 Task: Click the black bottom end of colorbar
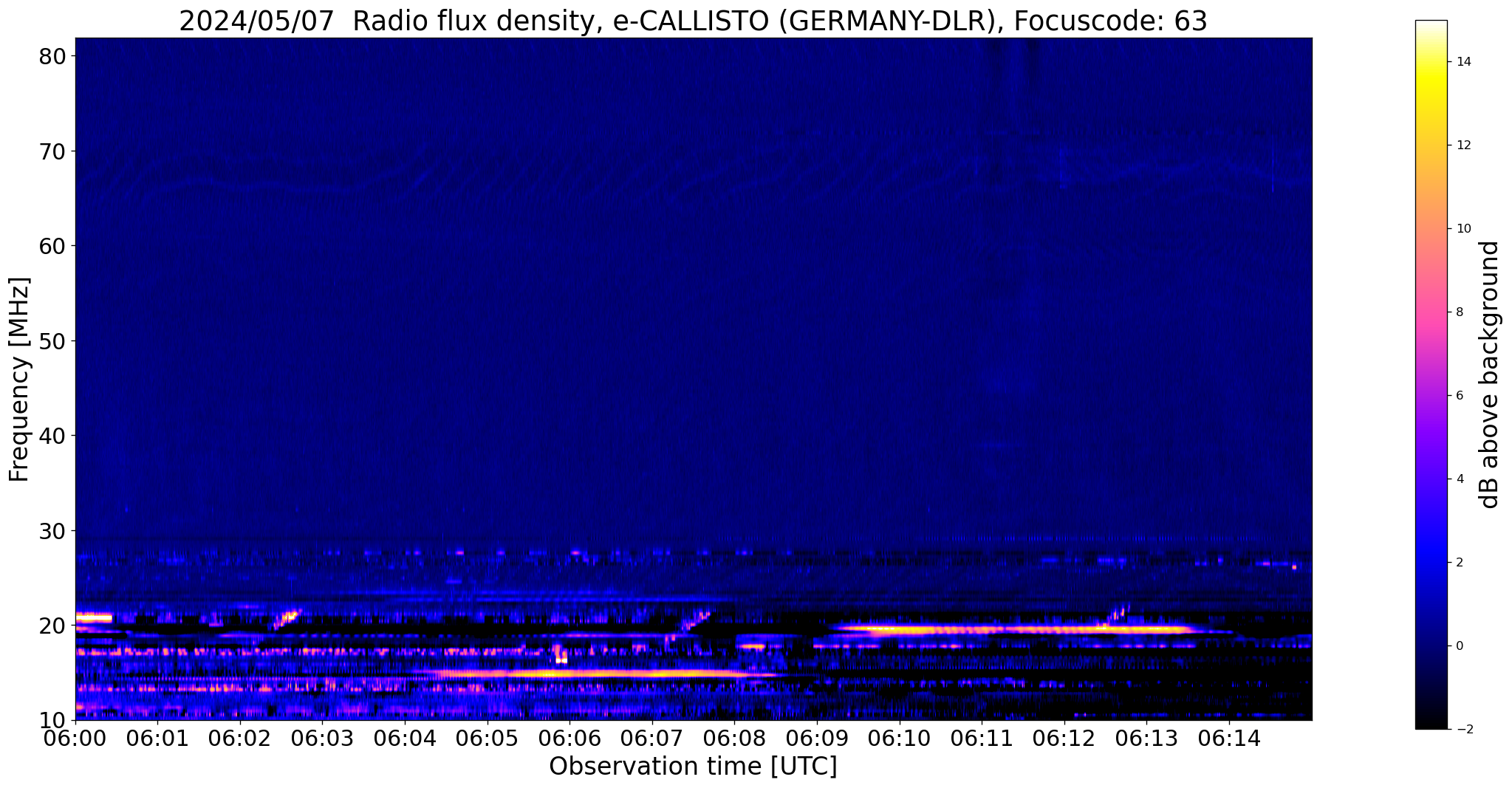[1431, 724]
